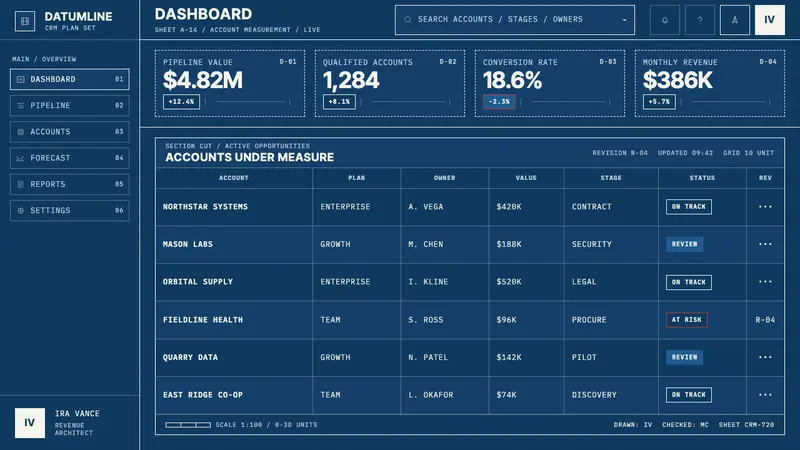The image size is (800, 450).
Task: Go to Dashboard menu item
Action: pos(69,80)
